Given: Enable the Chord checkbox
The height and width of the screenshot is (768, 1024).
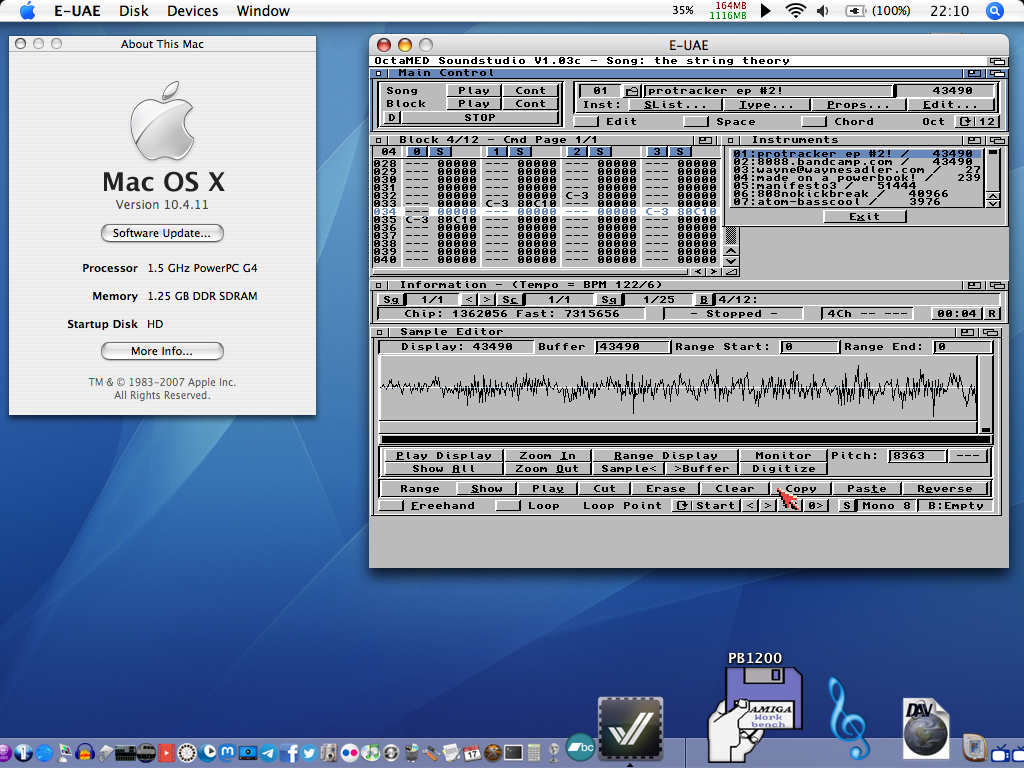Looking at the screenshot, I should pos(813,122).
